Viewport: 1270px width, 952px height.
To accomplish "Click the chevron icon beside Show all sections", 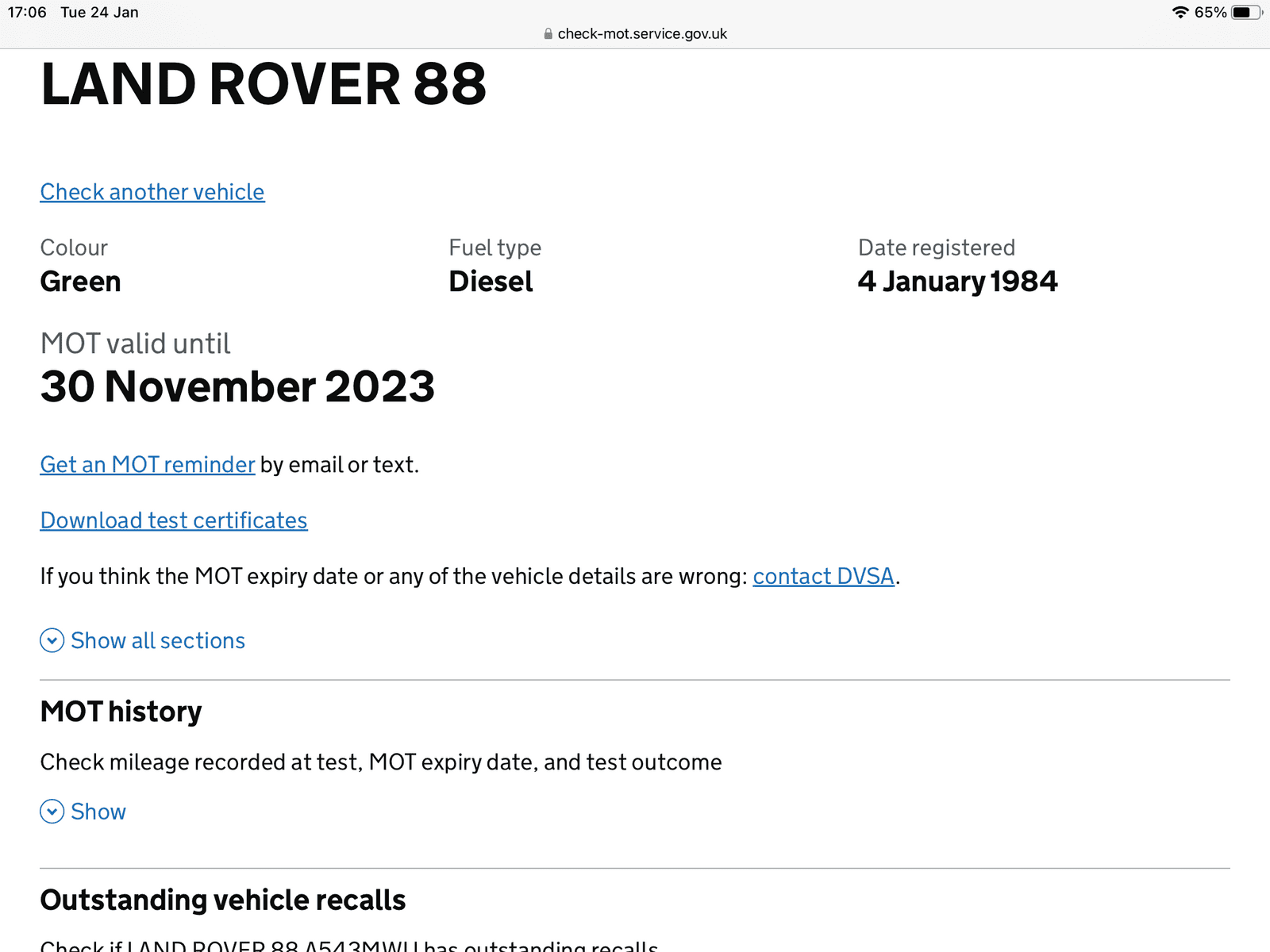I will (52, 640).
